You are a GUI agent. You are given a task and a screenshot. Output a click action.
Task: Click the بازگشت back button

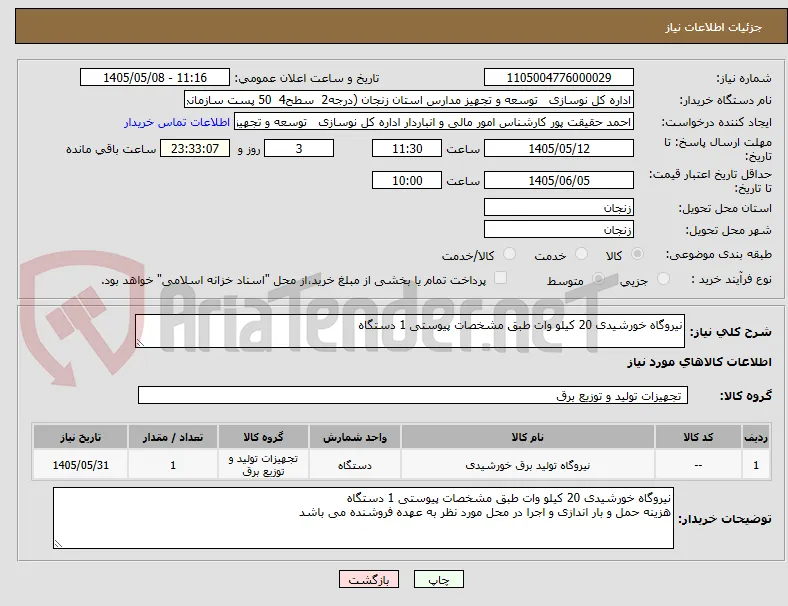[369, 579]
